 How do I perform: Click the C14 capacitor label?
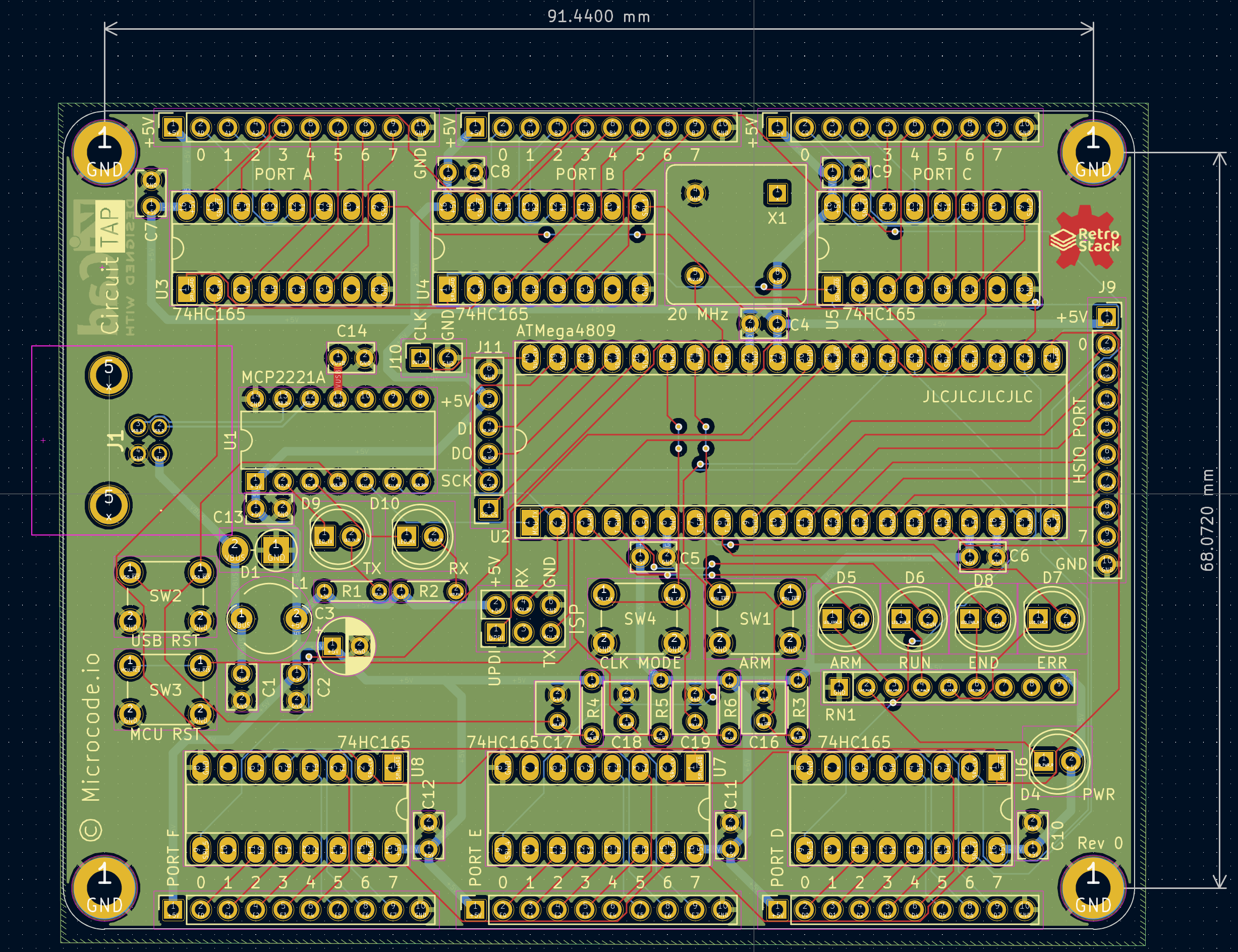(352, 331)
